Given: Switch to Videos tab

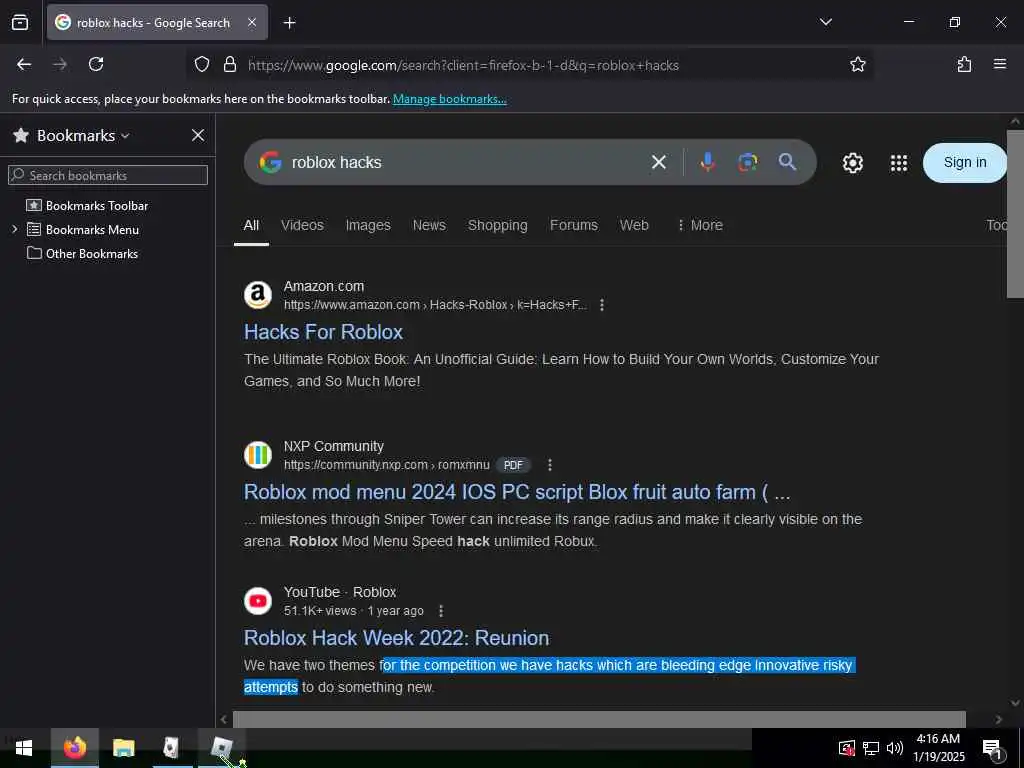Looking at the screenshot, I should (302, 225).
